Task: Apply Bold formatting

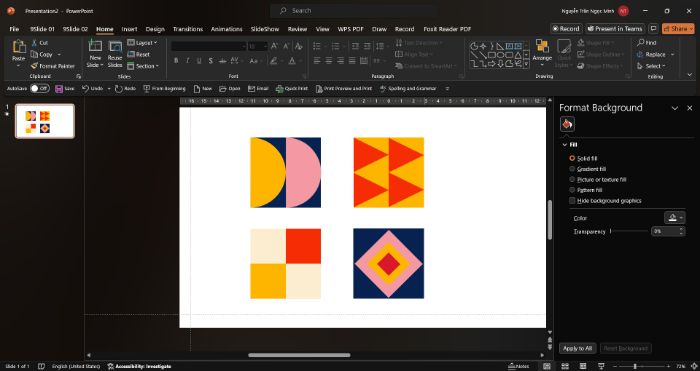Action: click(x=176, y=61)
